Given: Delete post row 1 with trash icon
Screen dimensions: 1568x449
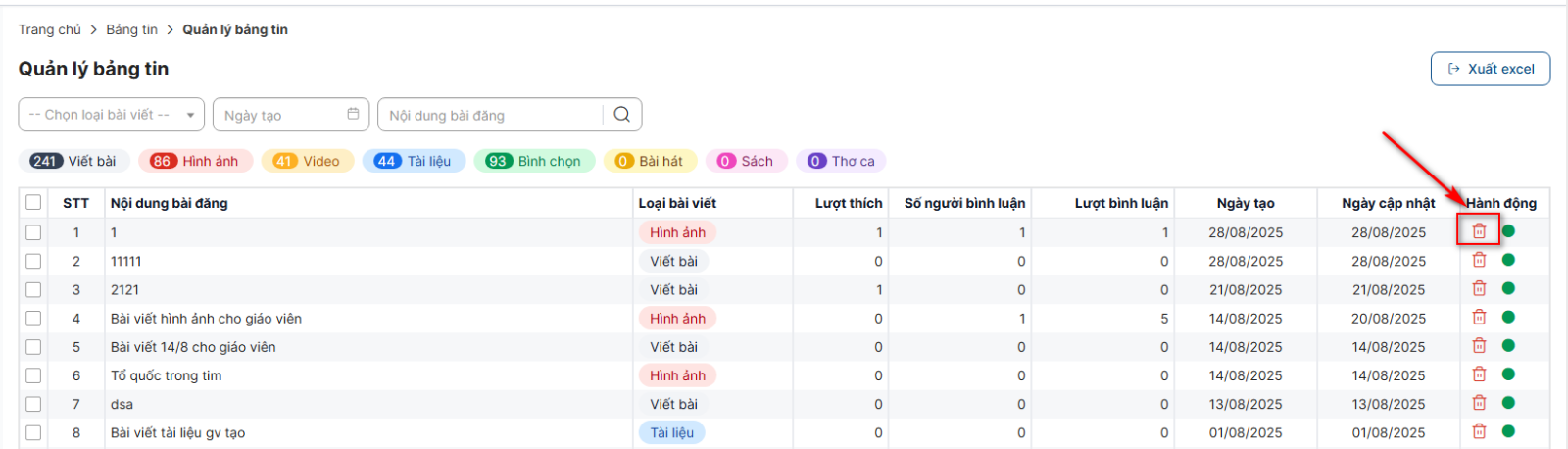Looking at the screenshot, I should click(x=1479, y=231).
